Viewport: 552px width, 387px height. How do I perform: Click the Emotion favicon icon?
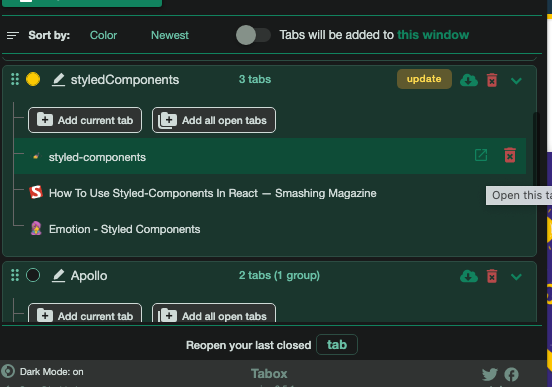coord(36,229)
